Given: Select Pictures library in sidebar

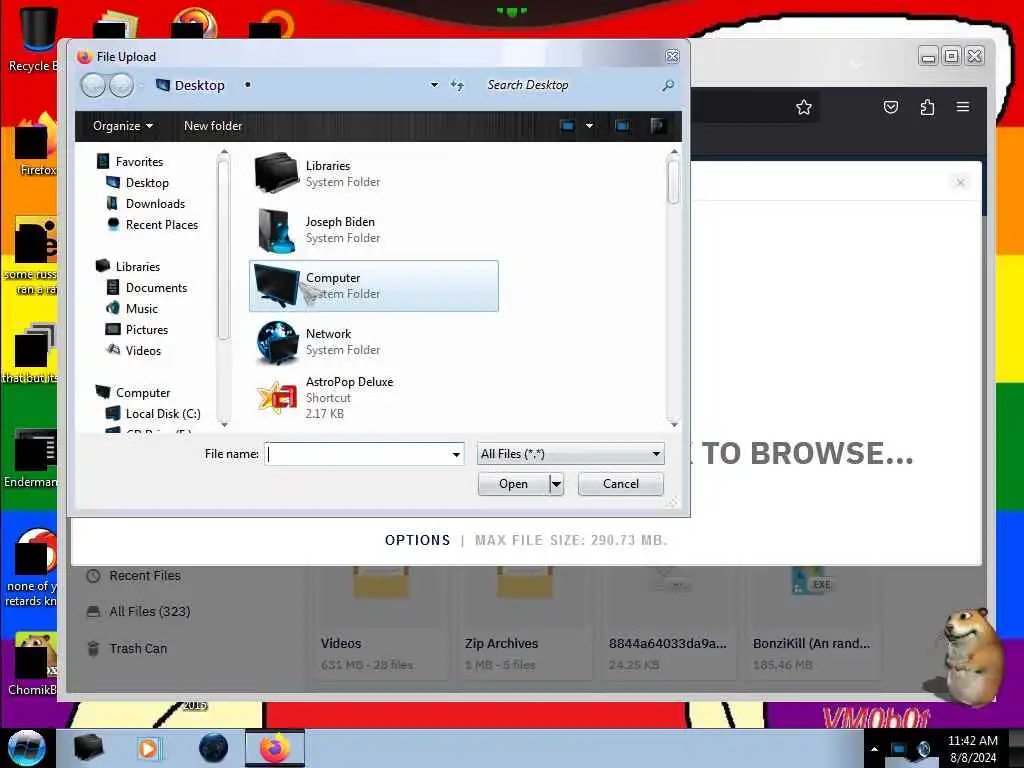Looking at the screenshot, I should (x=136, y=330).
